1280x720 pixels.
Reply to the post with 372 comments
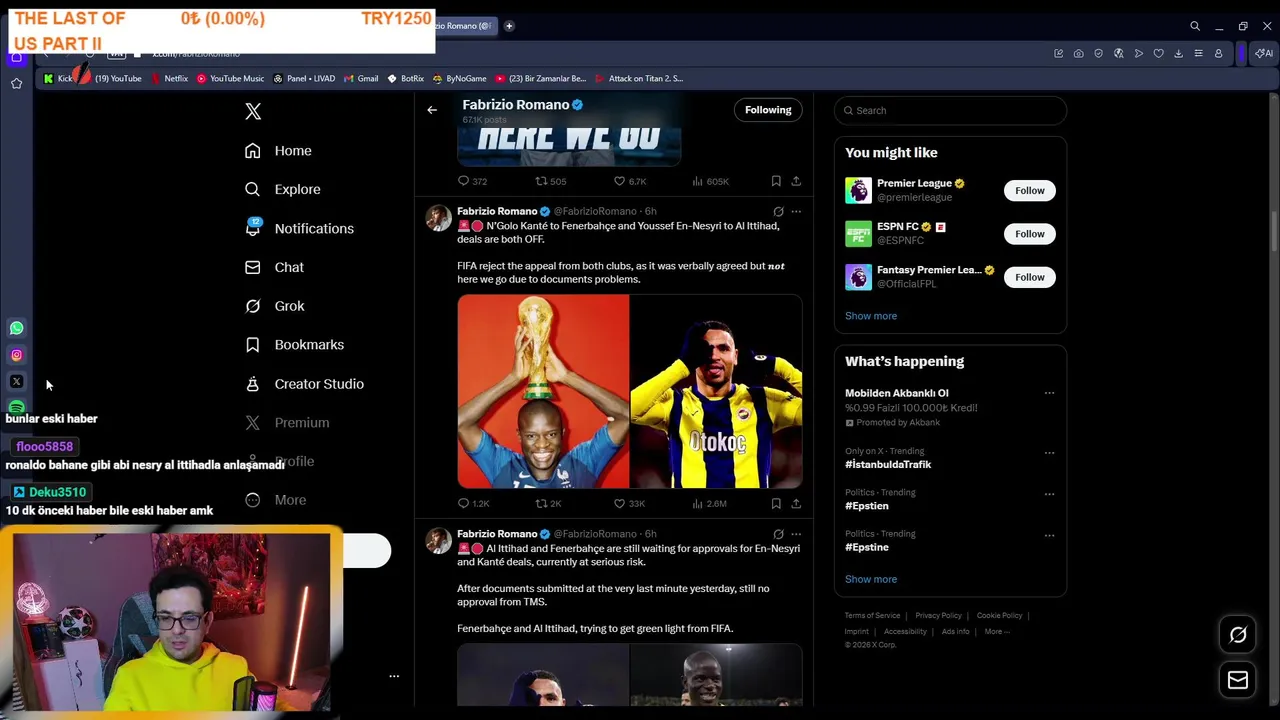pos(472,181)
